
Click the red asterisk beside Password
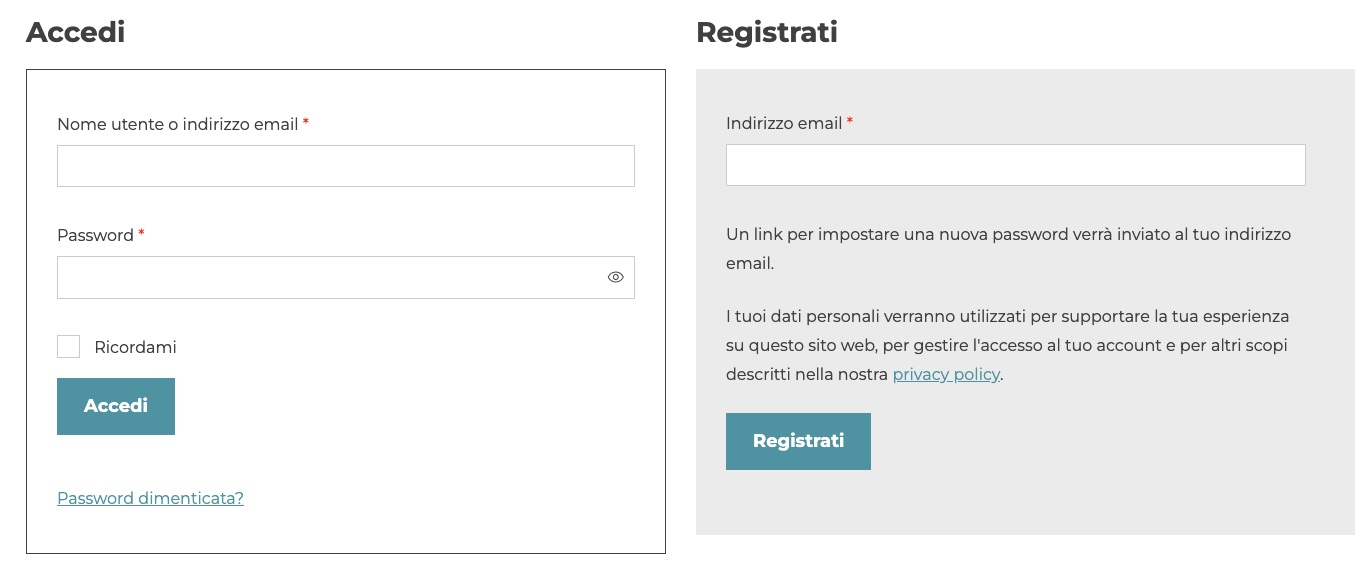click(x=142, y=233)
